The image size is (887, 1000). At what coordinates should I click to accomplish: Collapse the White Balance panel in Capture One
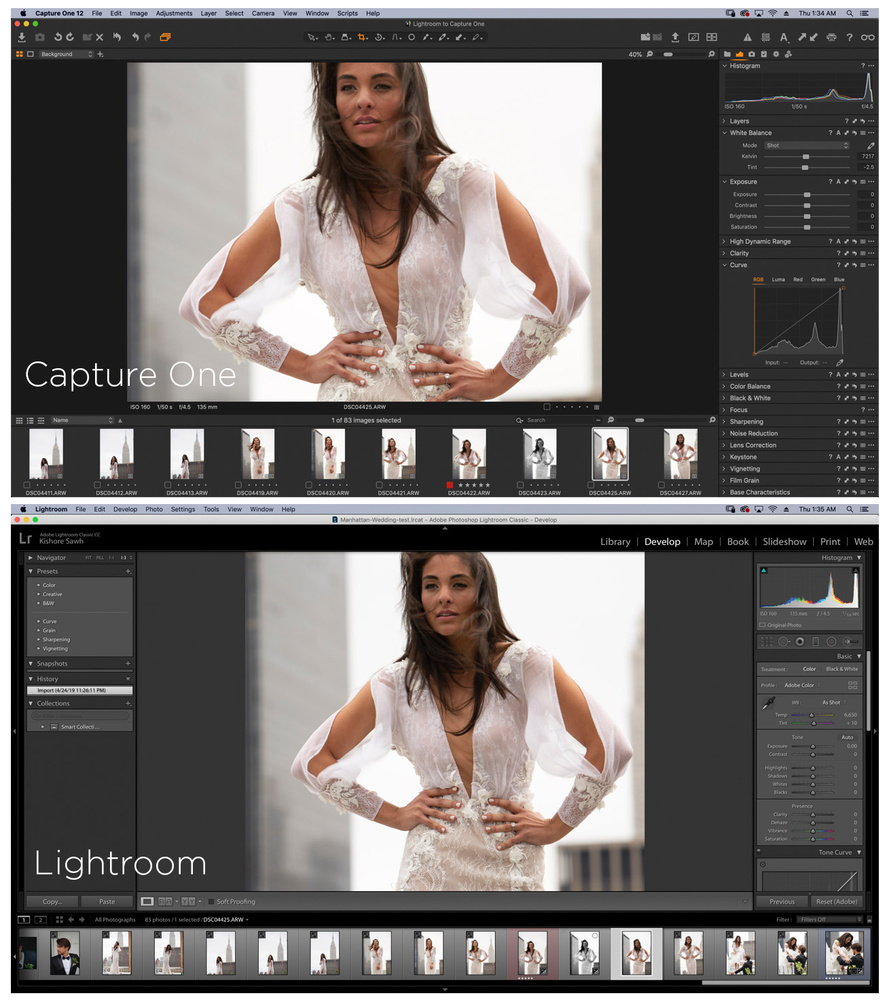coord(724,133)
